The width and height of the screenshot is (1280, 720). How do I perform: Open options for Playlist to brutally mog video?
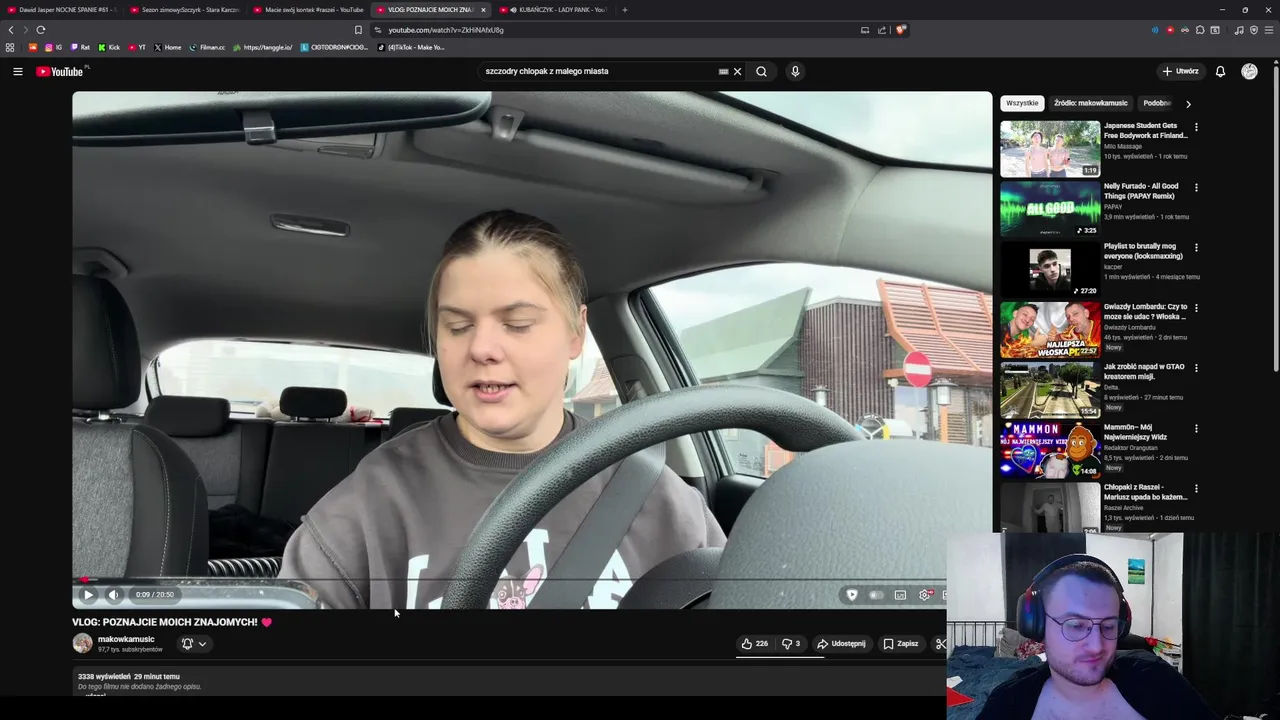point(1196,247)
